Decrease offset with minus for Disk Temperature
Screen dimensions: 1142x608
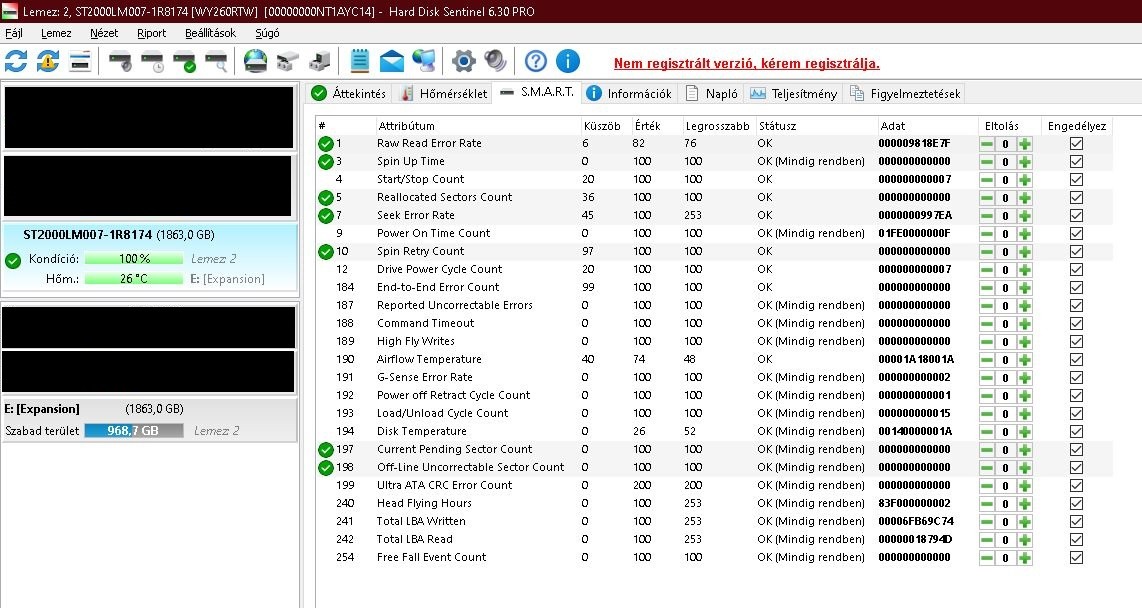(x=987, y=431)
